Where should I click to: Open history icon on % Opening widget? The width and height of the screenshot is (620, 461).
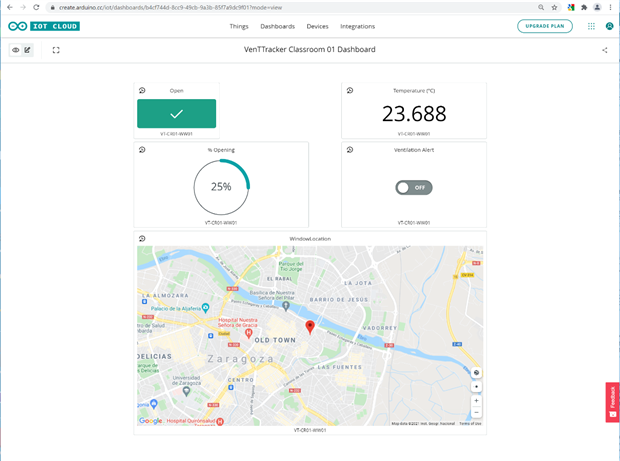tap(142, 149)
